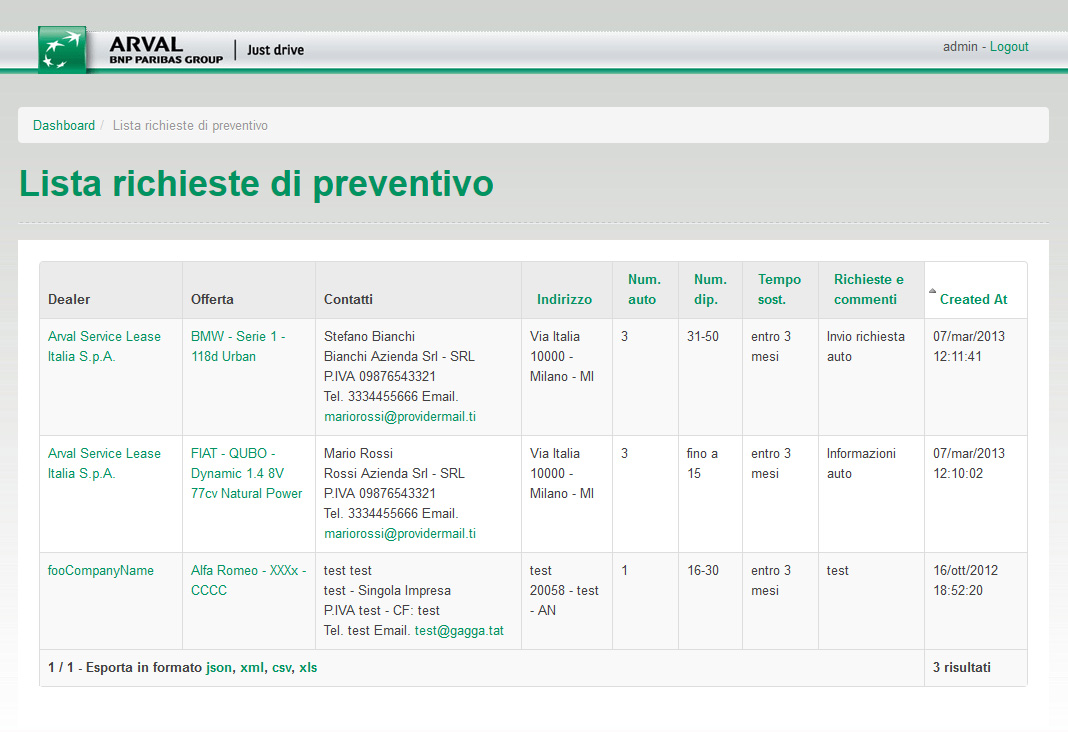Sort by Richieste e commenti column
The height and width of the screenshot is (732, 1068).
(x=868, y=289)
